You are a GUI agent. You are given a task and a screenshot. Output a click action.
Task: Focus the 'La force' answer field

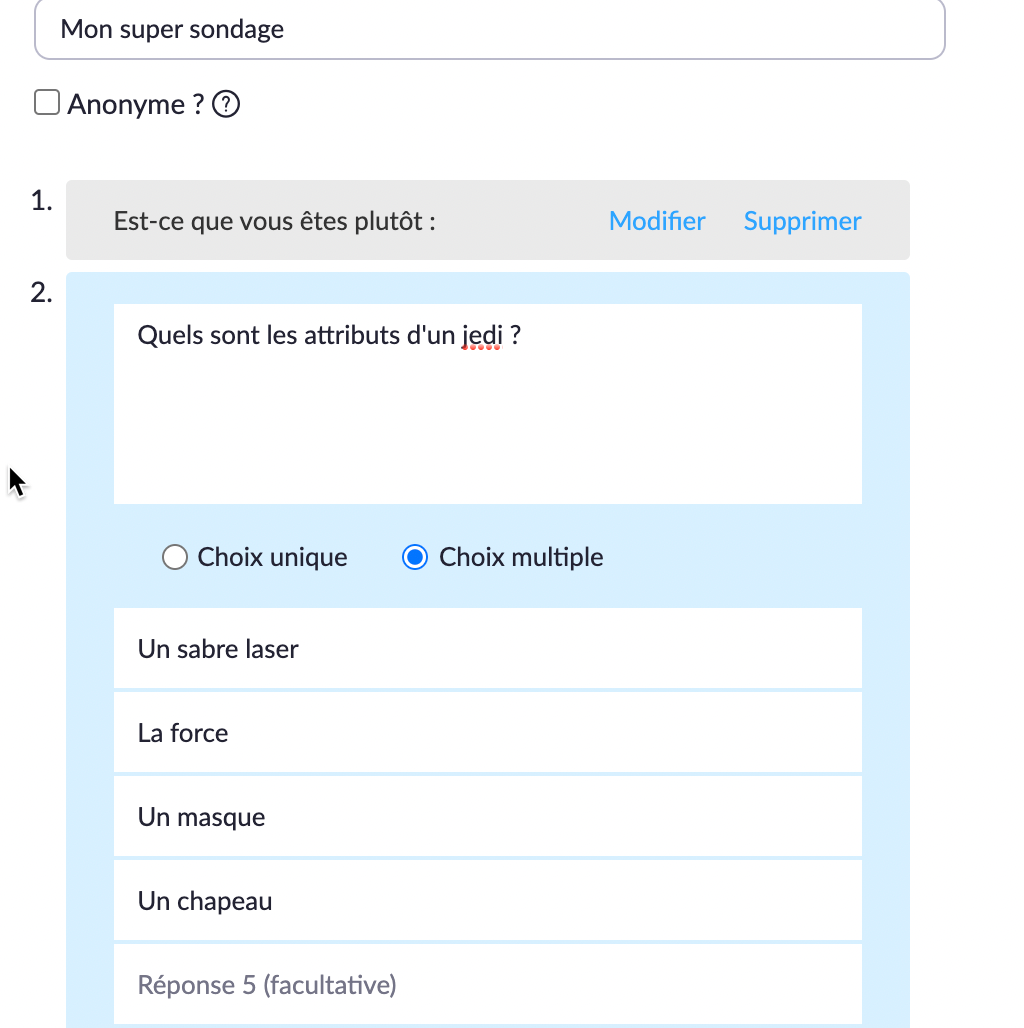tap(488, 732)
